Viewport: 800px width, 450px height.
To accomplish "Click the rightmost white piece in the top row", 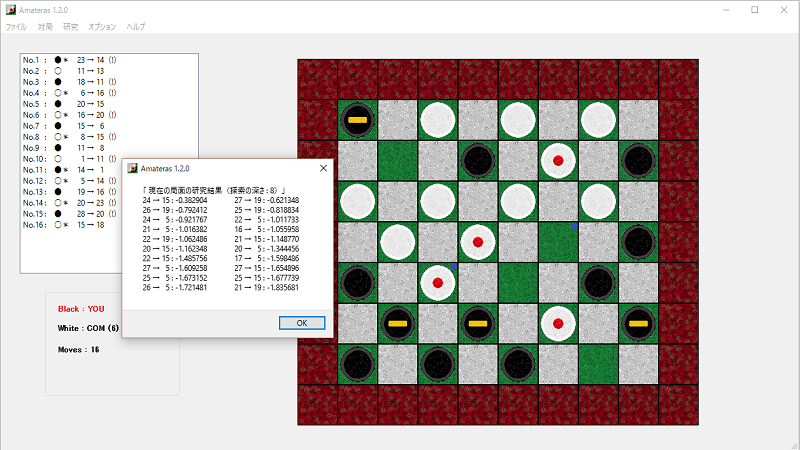I will pos(598,120).
